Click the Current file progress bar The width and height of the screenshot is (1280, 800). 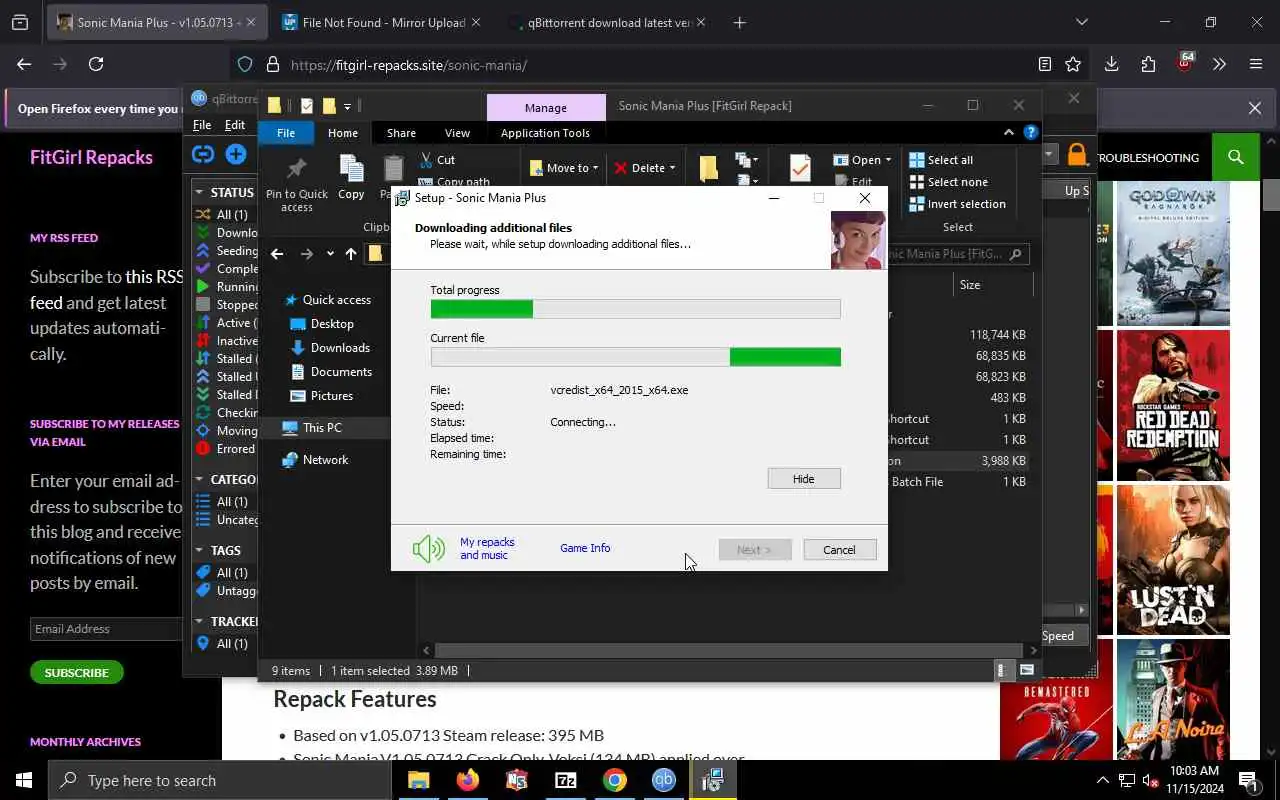pyautogui.click(x=635, y=357)
